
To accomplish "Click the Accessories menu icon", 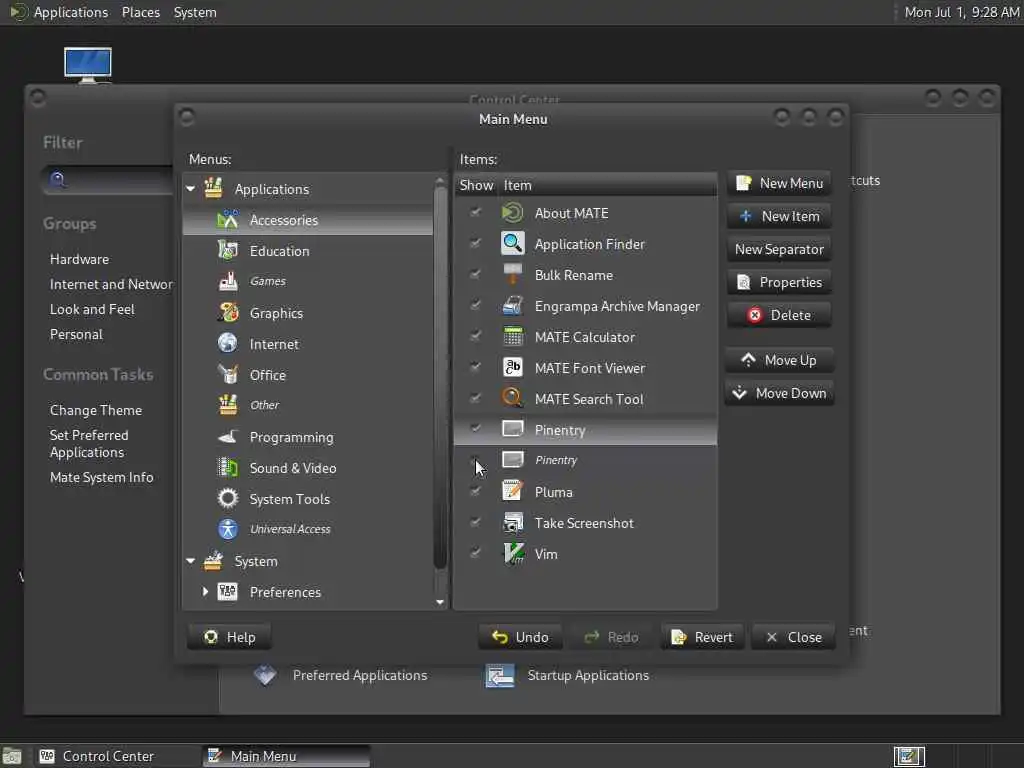I will click(227, 220).
